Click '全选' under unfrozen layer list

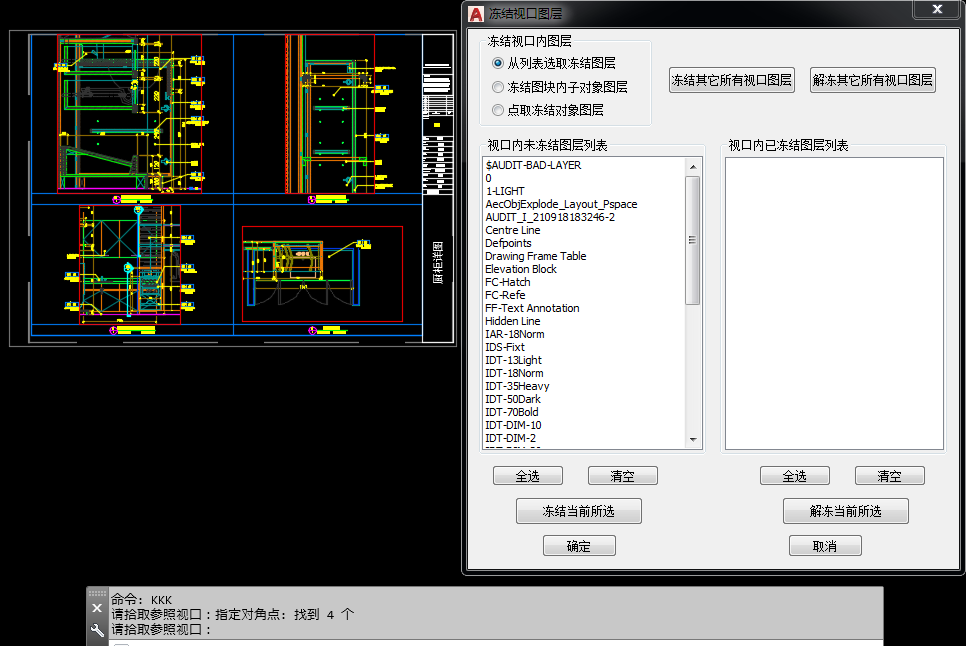tap(527, 476)
